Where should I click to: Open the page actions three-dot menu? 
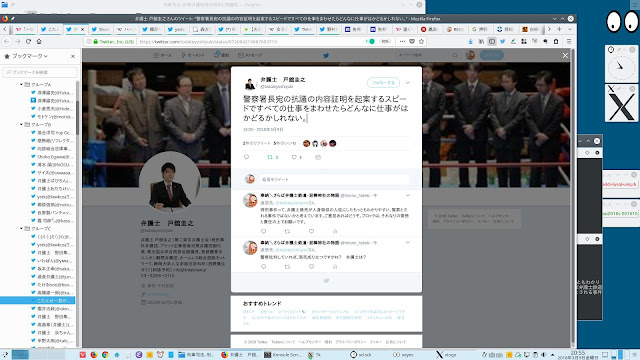coord(402,41)
